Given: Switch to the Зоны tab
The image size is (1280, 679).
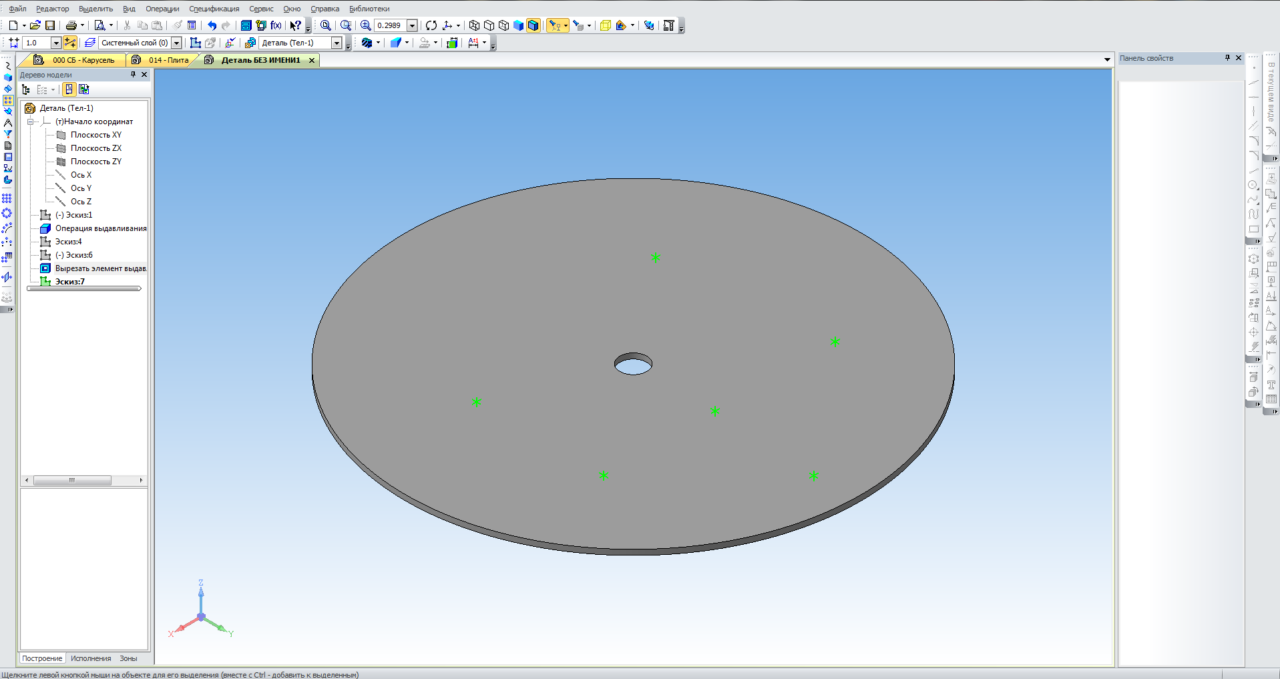Looking at the screenshot, I should click(129, 659).
